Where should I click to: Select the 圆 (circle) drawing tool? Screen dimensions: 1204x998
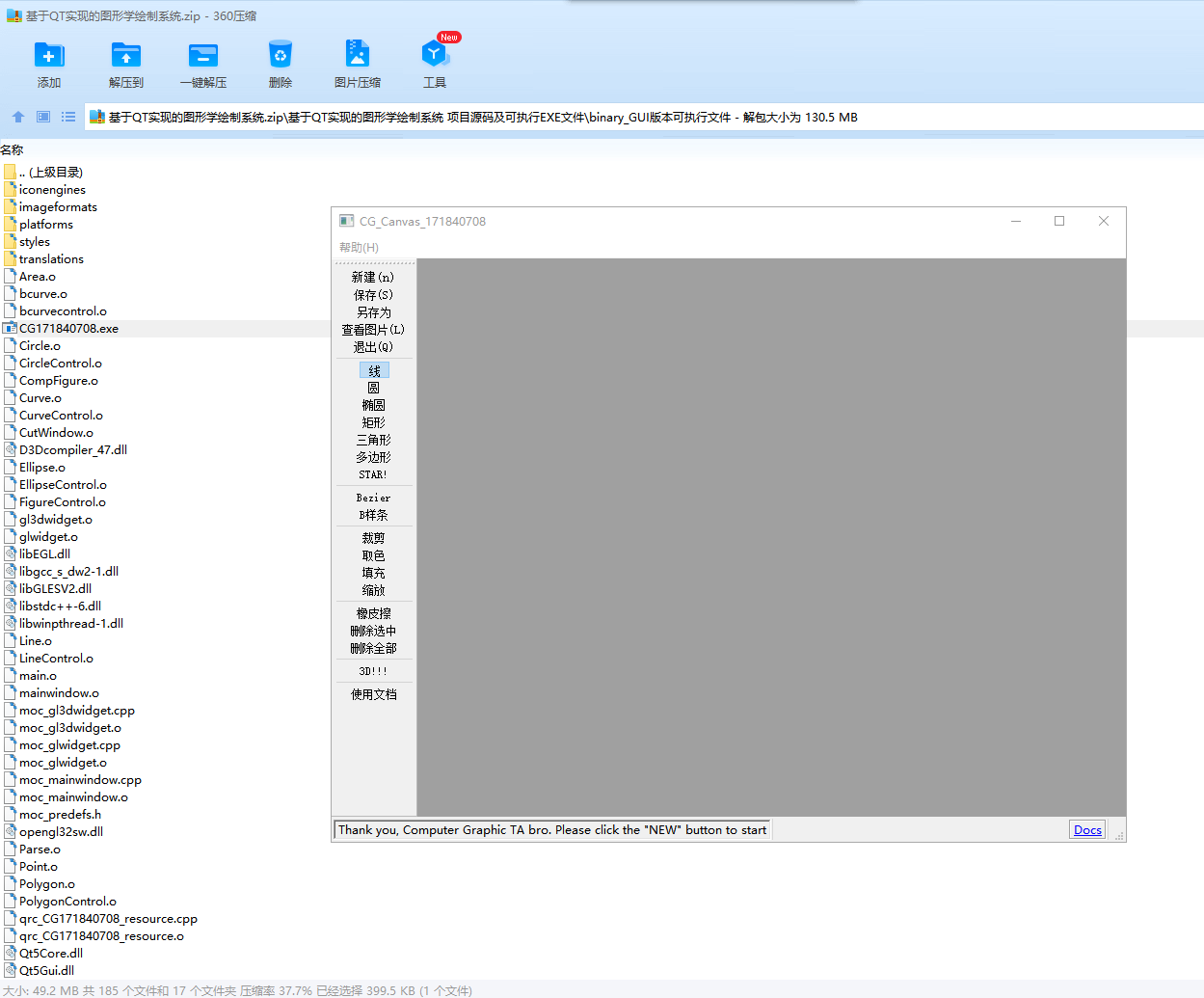pos(373,388)
